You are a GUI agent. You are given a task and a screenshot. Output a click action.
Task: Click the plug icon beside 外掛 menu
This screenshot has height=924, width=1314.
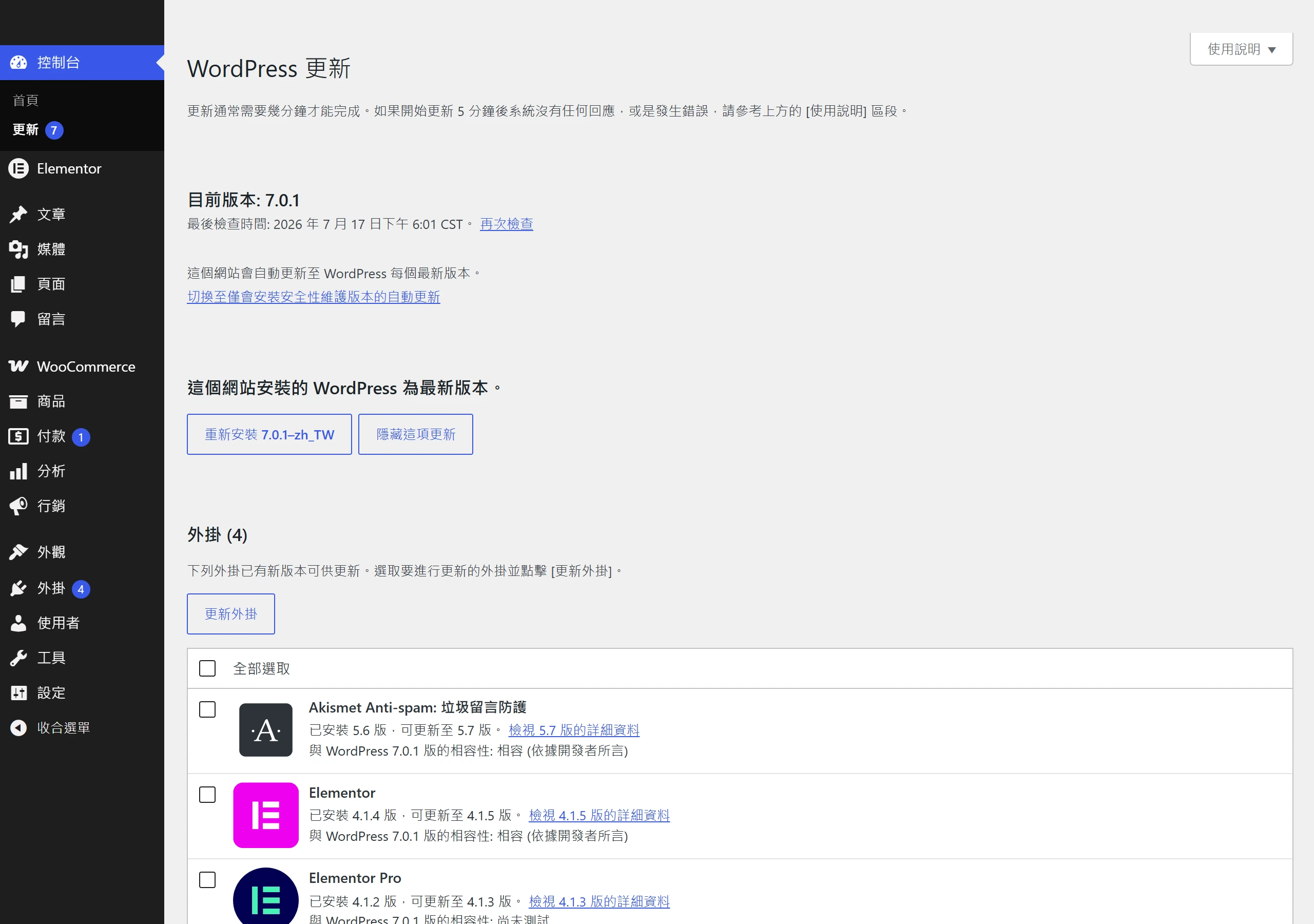coord(18,588)
